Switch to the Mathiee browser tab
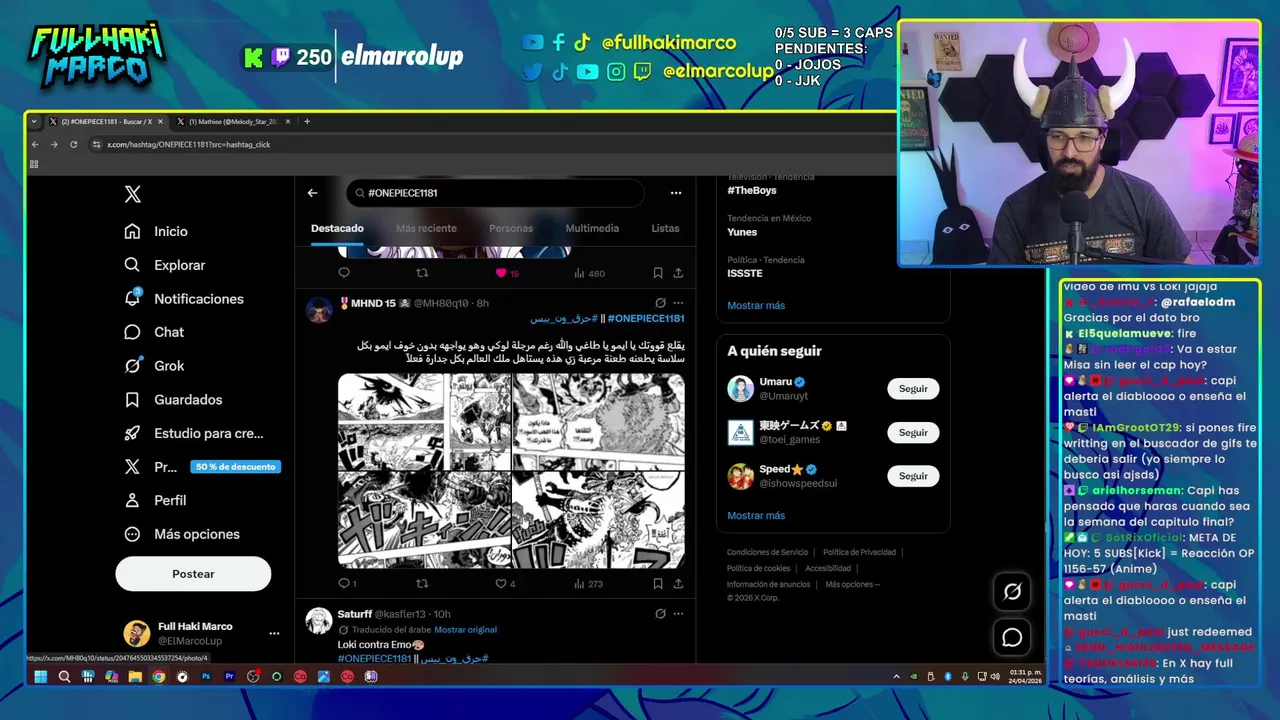Image resolution: width=1280 pixels, height=720 pixels. coord(234,122)
